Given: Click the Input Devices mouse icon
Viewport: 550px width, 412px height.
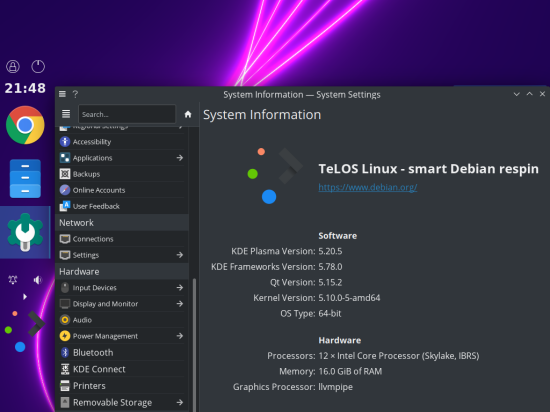Looking at the screenshot, I should coord(65,288).
